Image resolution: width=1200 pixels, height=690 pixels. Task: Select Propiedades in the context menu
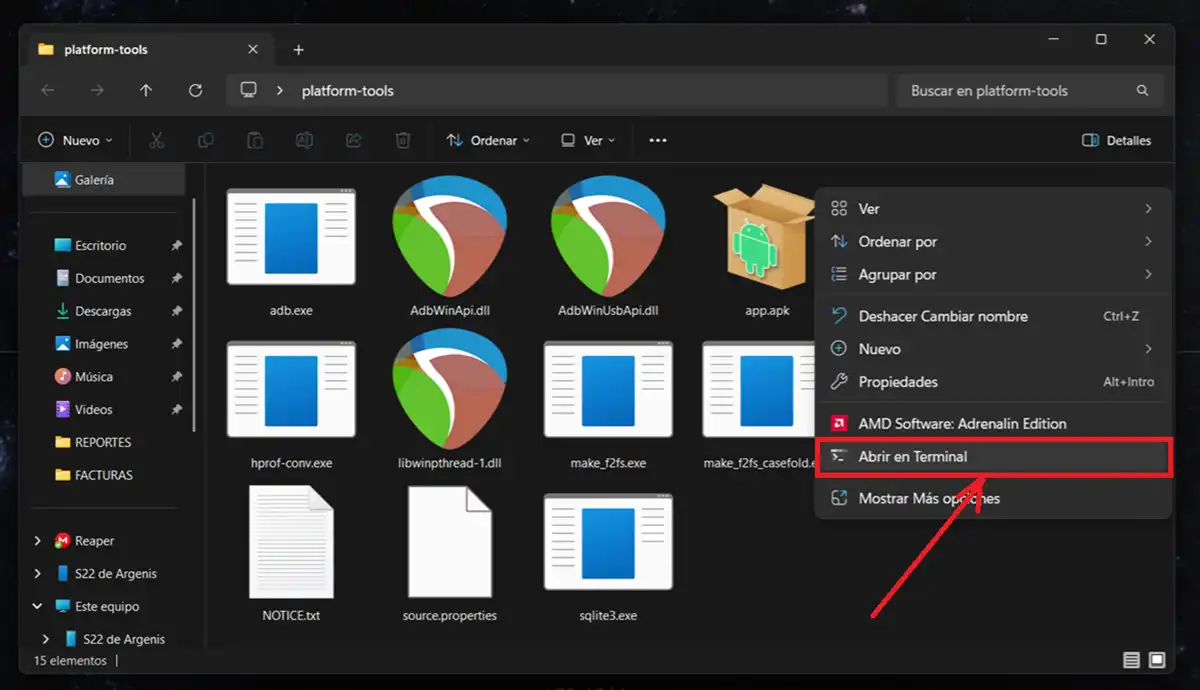click(x=898, y=382)
